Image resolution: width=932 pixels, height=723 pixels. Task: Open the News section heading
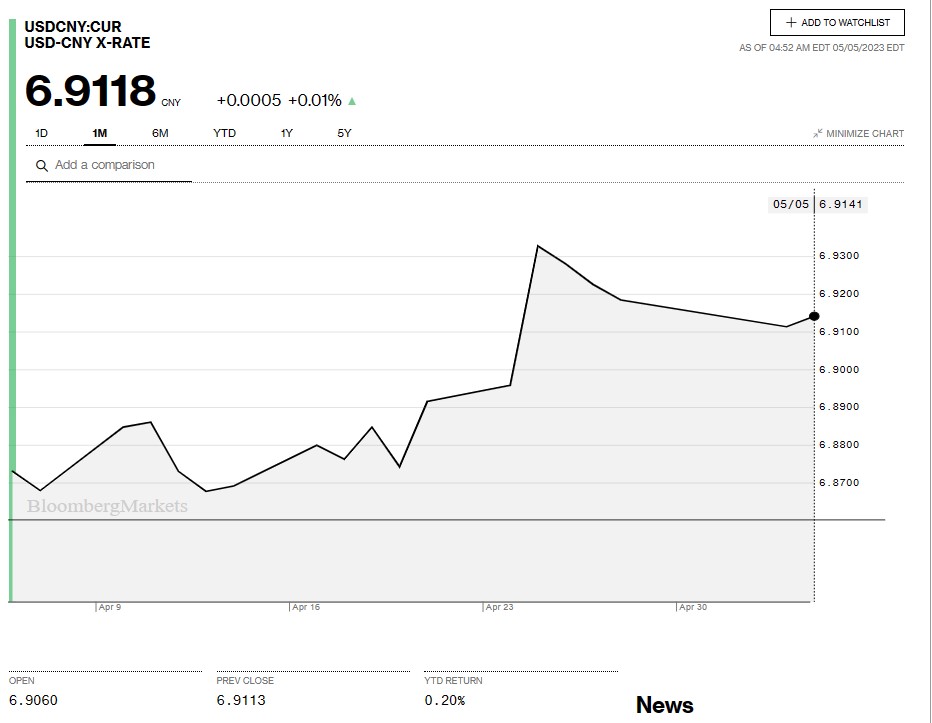pyautogui.click(x=664, y=705)
